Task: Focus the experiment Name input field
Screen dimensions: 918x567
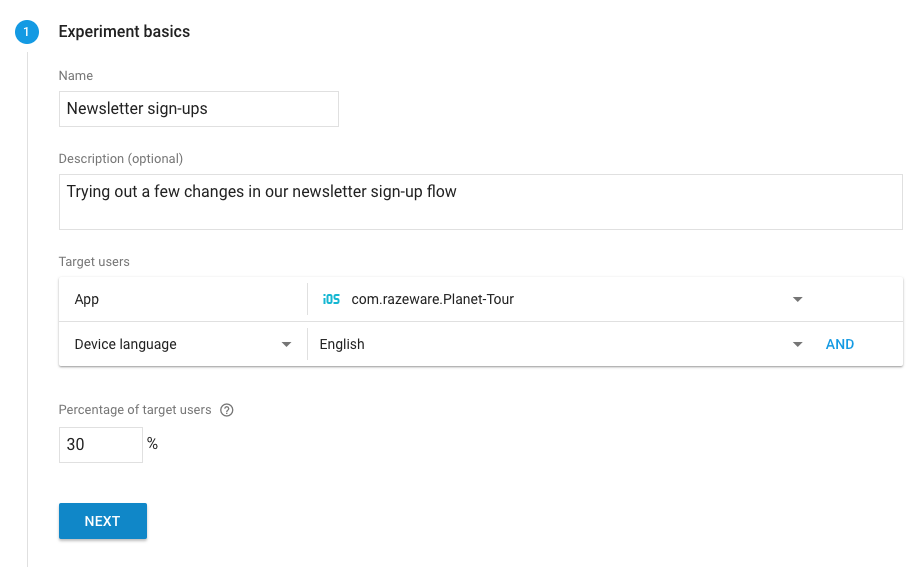Action: click(198, 109)
